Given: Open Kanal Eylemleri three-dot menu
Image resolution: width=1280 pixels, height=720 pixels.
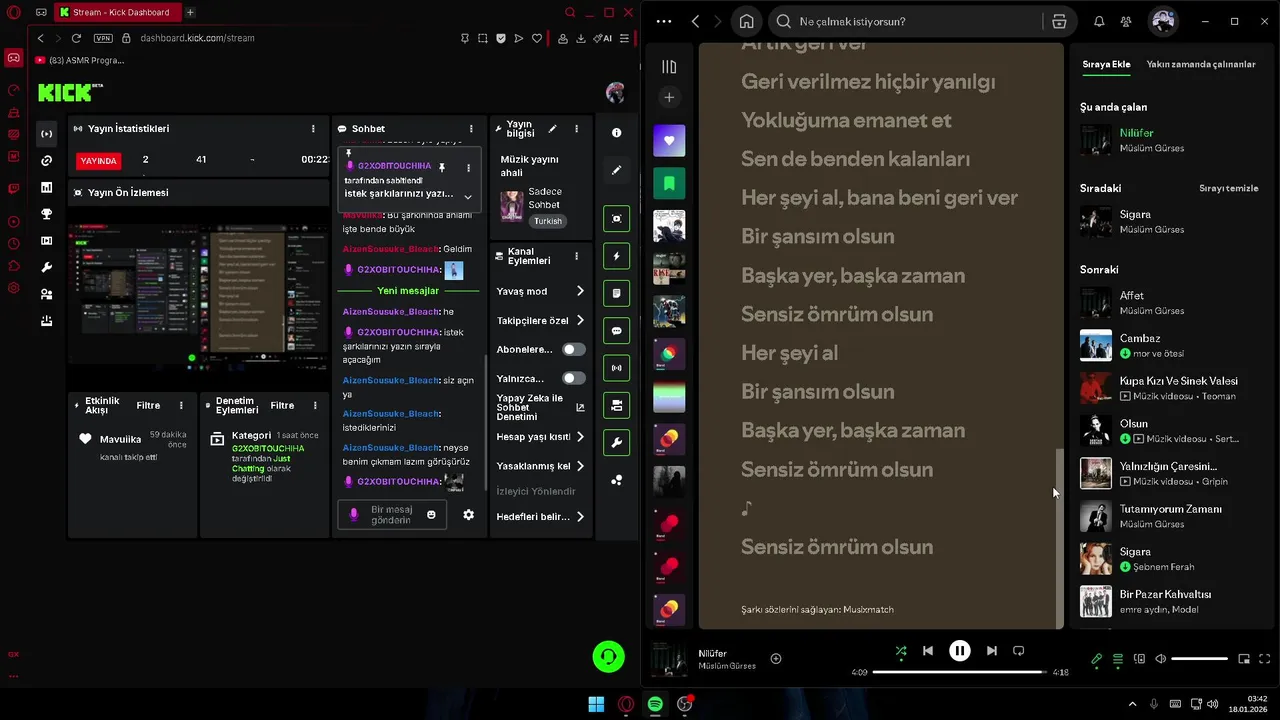Looking at the screenshot, I should point(576,256).
